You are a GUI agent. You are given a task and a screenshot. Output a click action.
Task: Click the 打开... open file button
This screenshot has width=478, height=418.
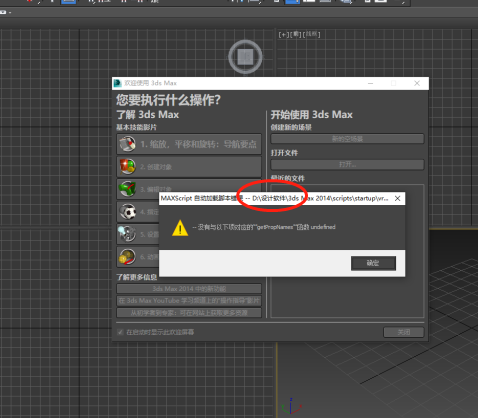tap(347, 164)
